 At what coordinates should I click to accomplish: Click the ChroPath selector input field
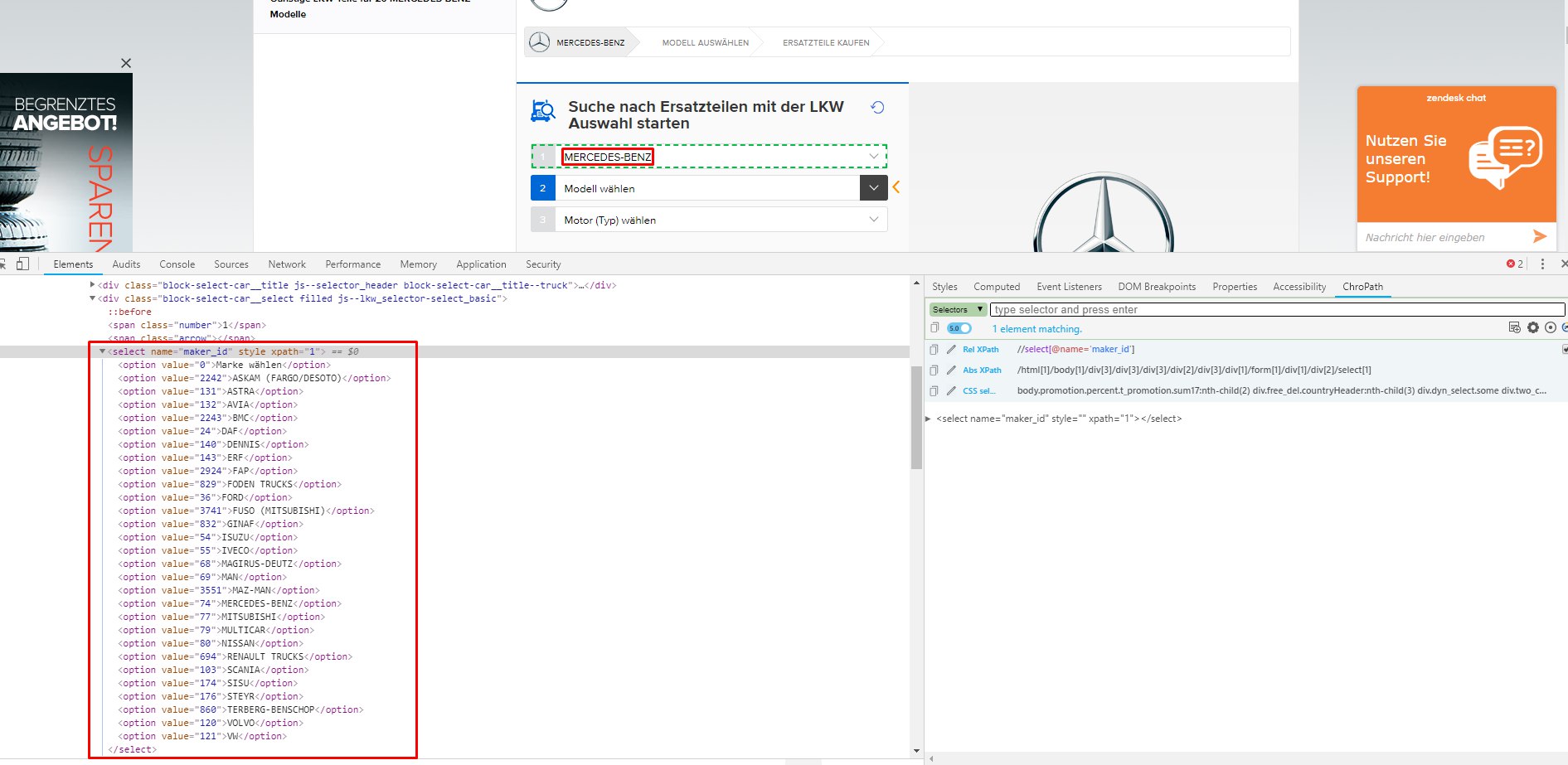(x=1277, y=310)
